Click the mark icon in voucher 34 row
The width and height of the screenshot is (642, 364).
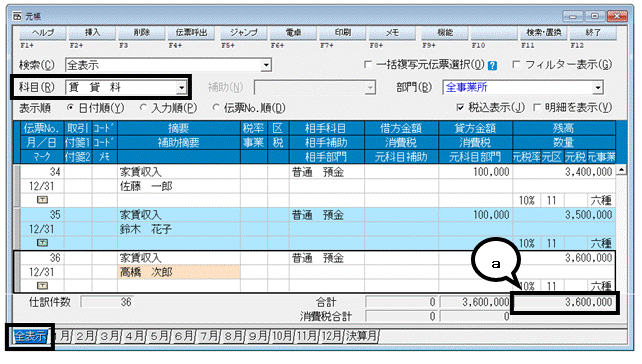(43, 200)
